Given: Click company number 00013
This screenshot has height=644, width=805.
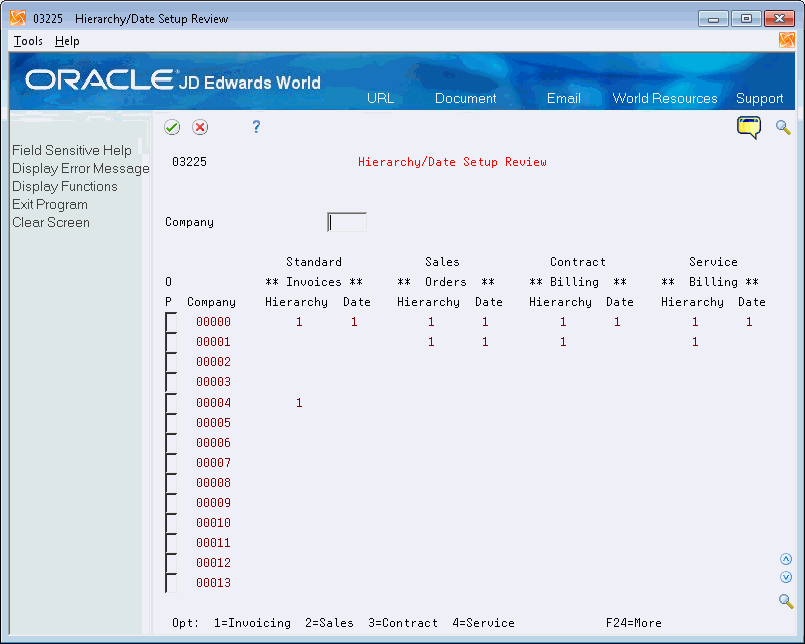Looking at the screenshot, I should (214, 583).
